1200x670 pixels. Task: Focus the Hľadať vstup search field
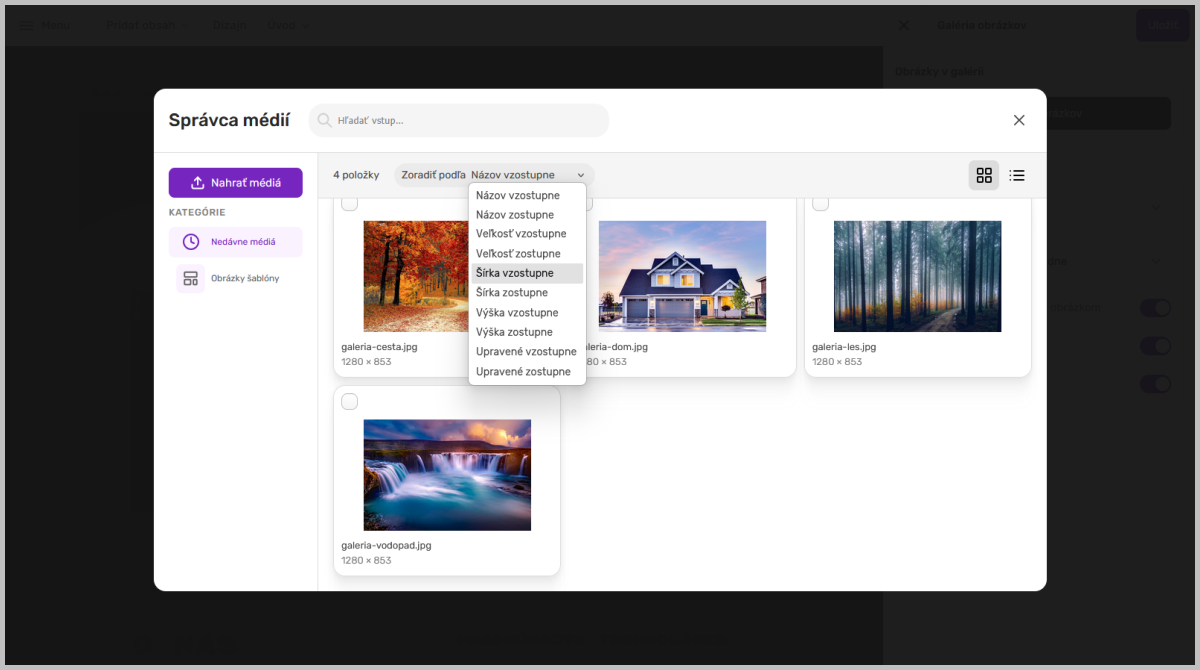(459, 120)
